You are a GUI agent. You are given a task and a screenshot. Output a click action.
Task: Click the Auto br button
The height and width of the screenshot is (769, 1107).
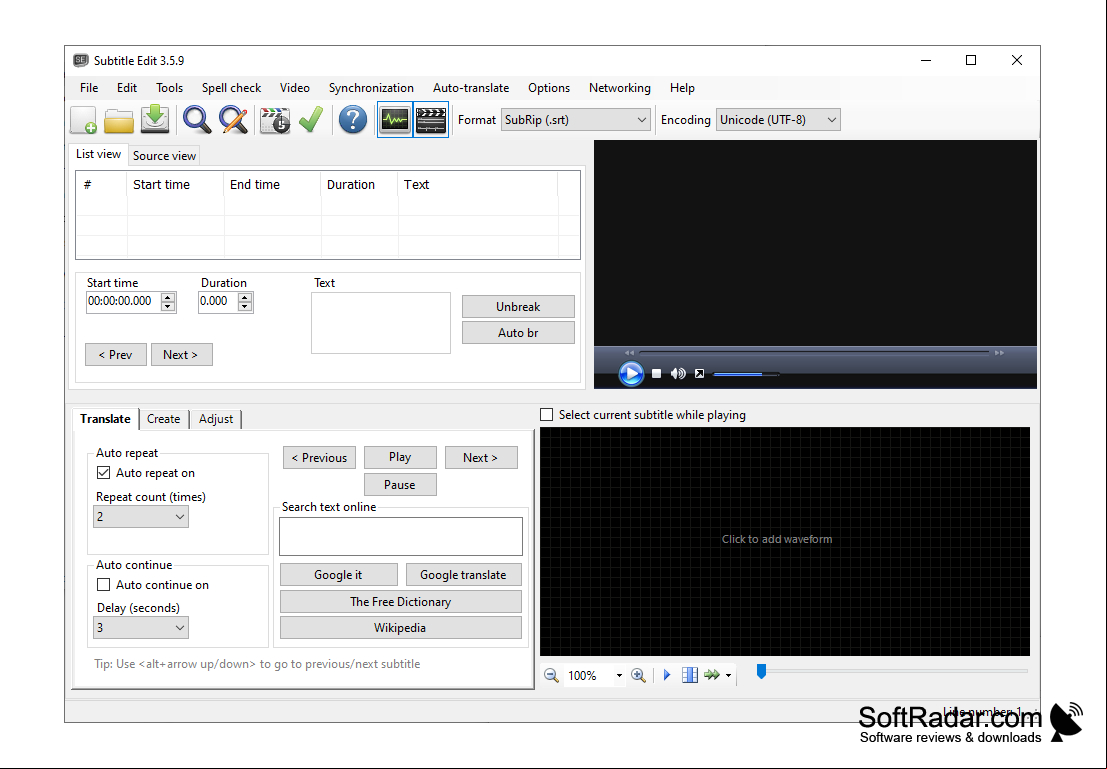518,333
